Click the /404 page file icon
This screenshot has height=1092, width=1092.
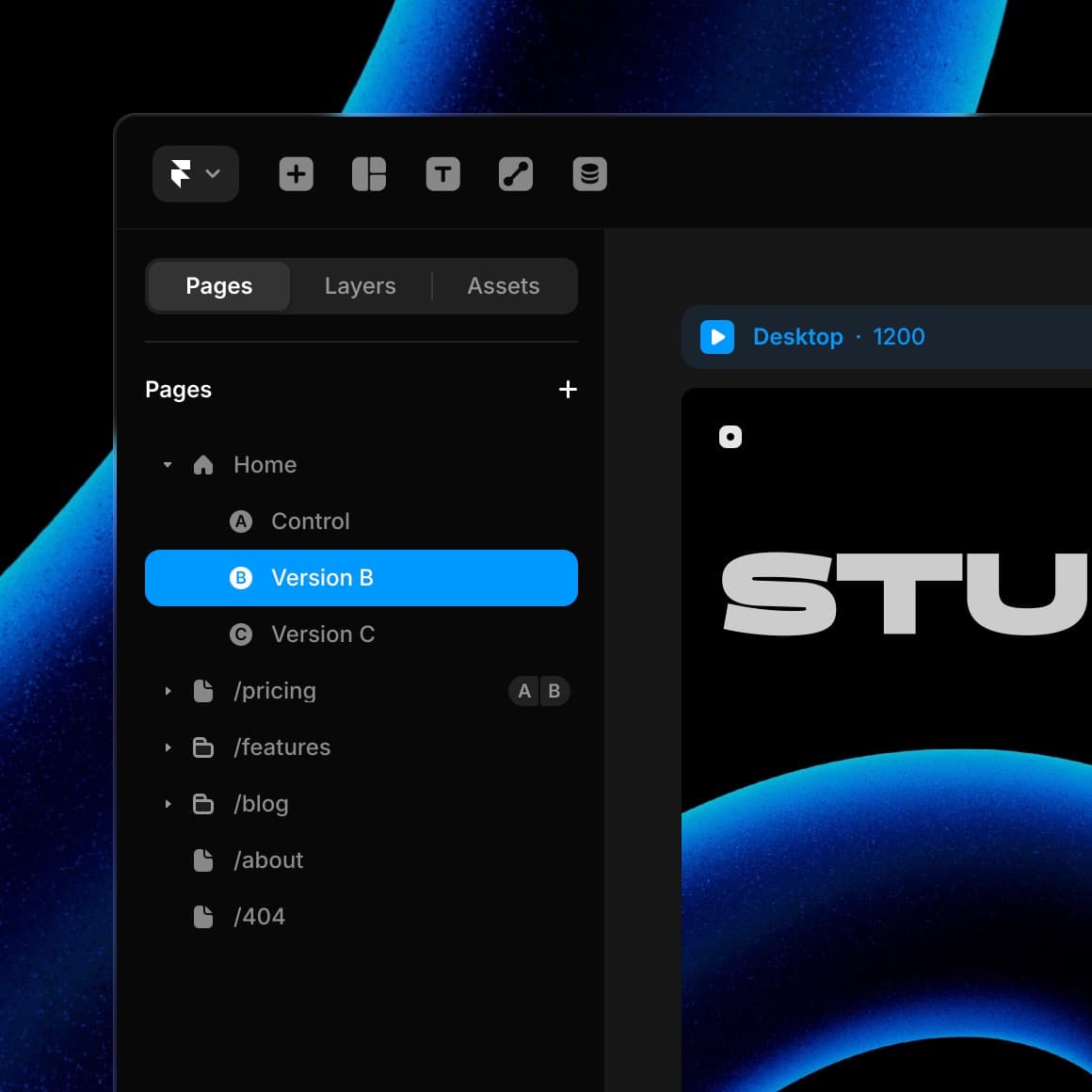pyautogui.click(x=203, y=917)
